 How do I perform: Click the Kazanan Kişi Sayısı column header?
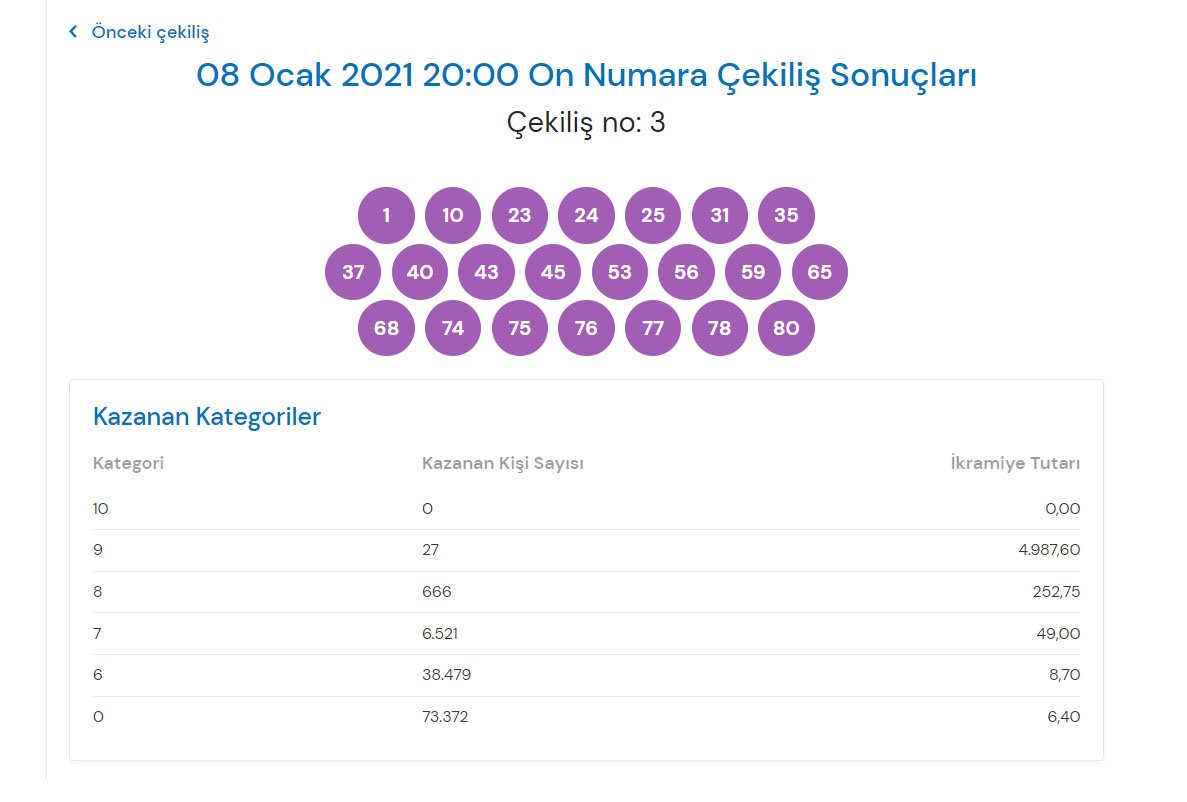[x=503, y=464]
